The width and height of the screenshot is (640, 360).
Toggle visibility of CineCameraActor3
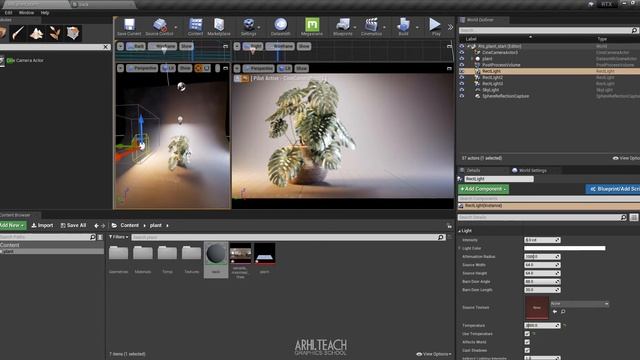[x=462, y=53]
